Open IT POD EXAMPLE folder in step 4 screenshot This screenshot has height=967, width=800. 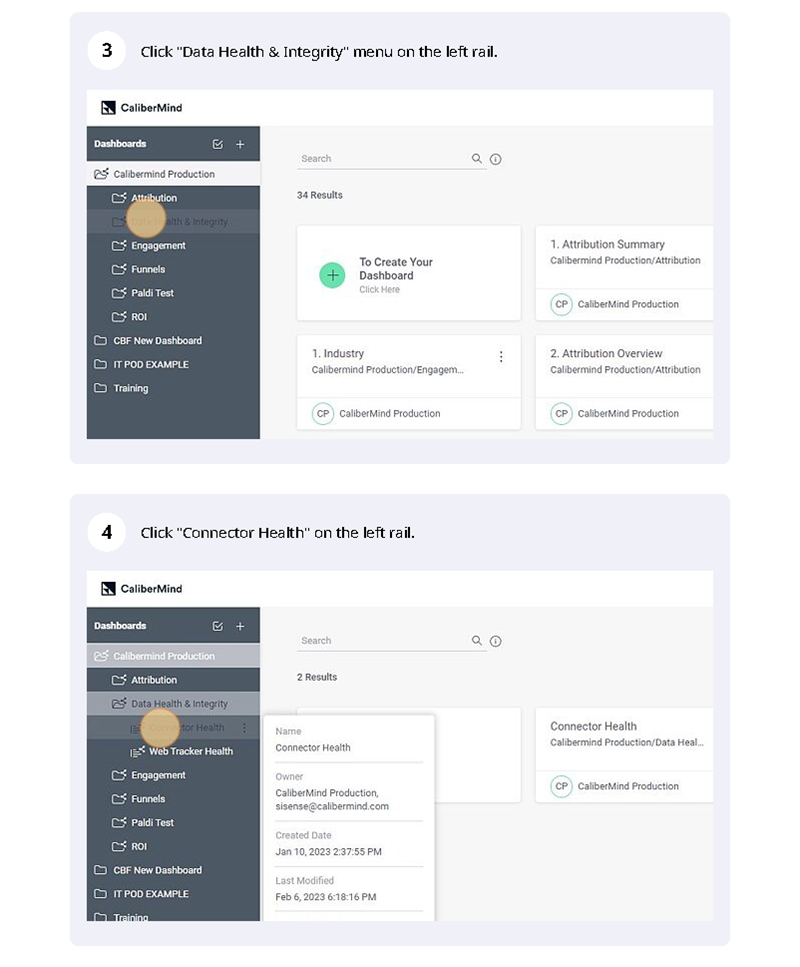(x=173, y=894)
